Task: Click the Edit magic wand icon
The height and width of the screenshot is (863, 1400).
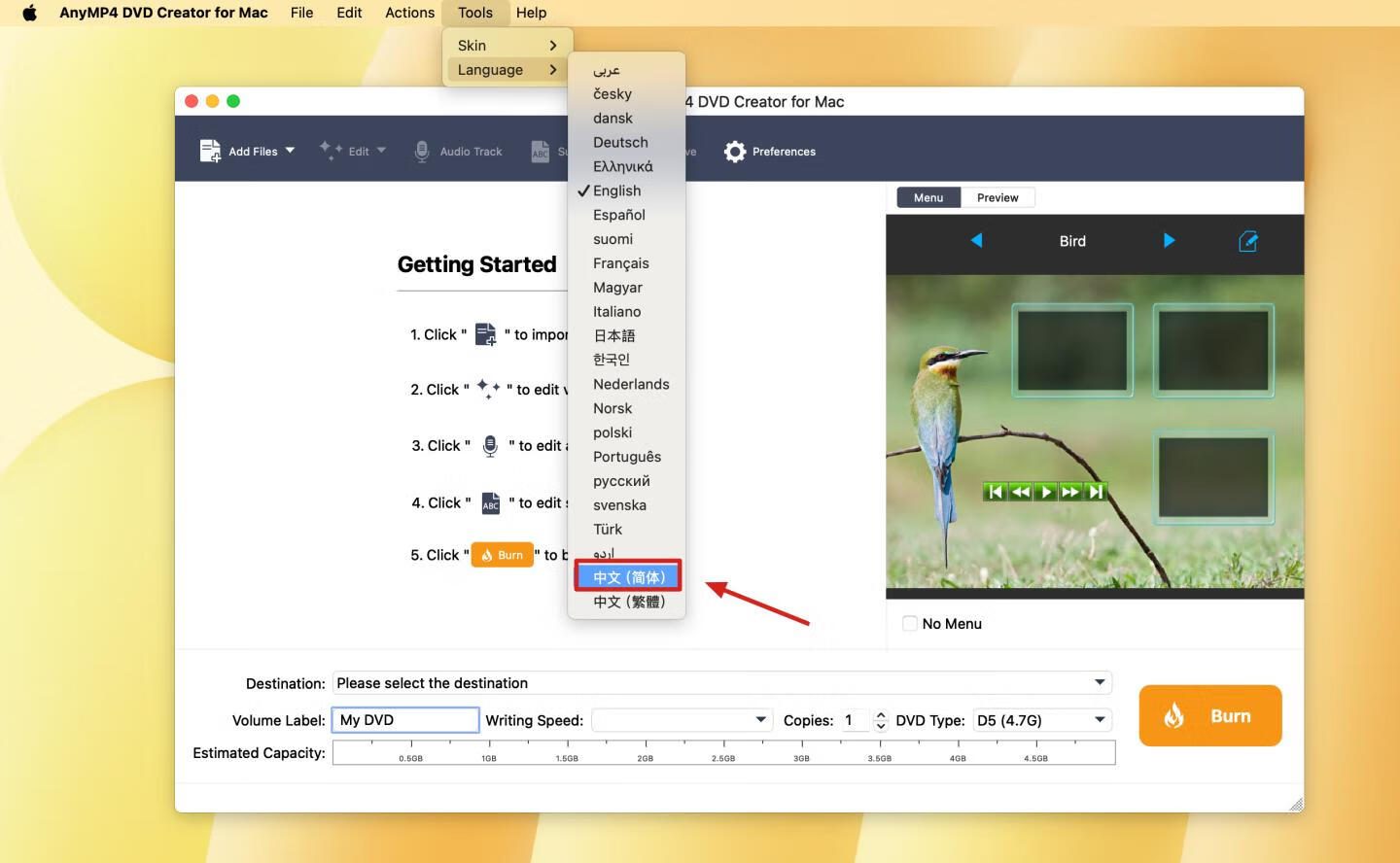Action: pos(331,151)
